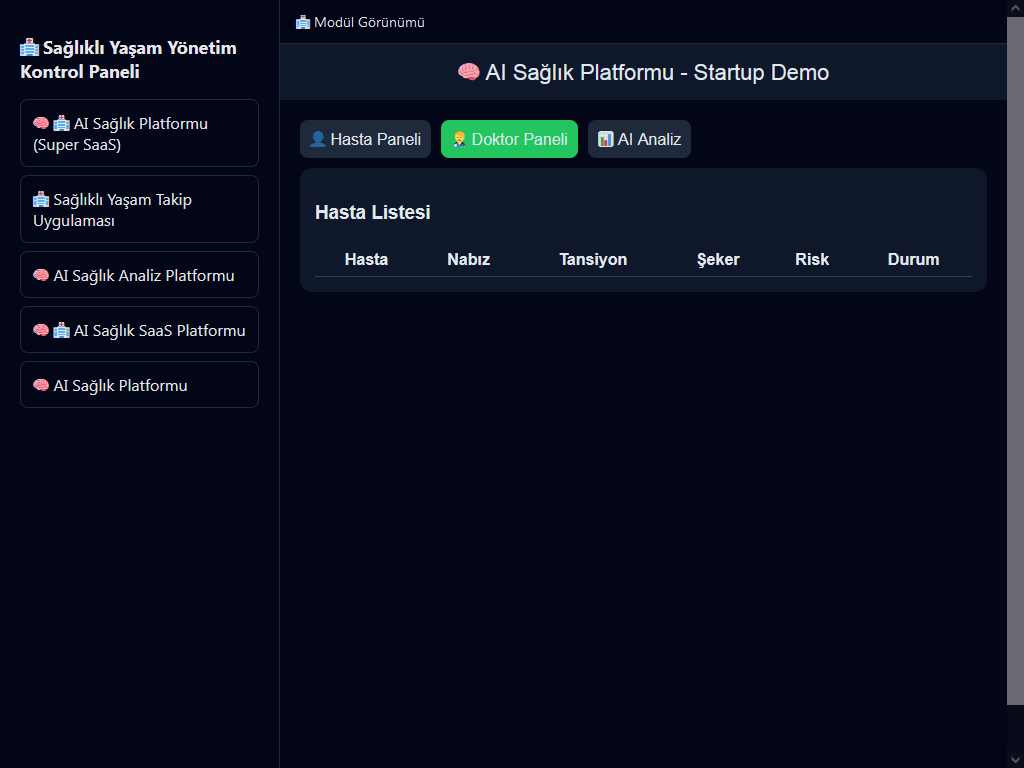Click person icon on Hasta Paneli tab

318,139
